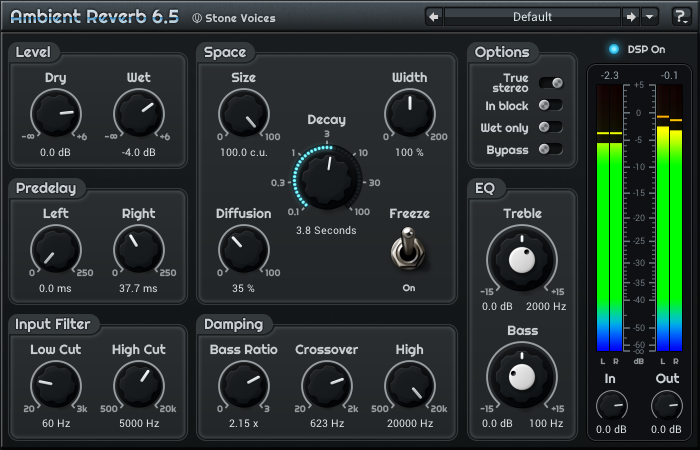Flip the Freeze toggle switch
The width and height of the screenshot is (700, 450).
click(x=408, y=249)
